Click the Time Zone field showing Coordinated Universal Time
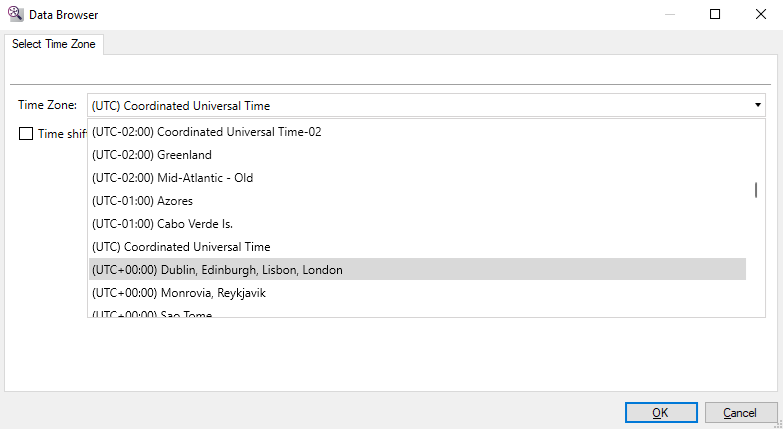783x429 pixels. click(426, 105)
